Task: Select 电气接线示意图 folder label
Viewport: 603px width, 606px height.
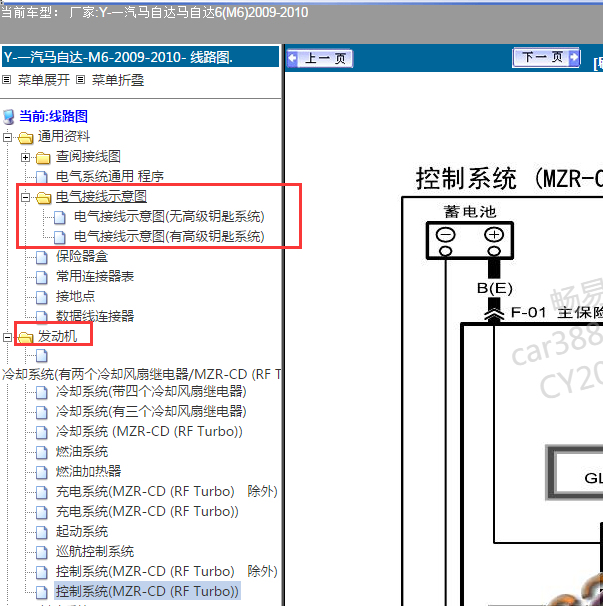Action: coord(101,196)
